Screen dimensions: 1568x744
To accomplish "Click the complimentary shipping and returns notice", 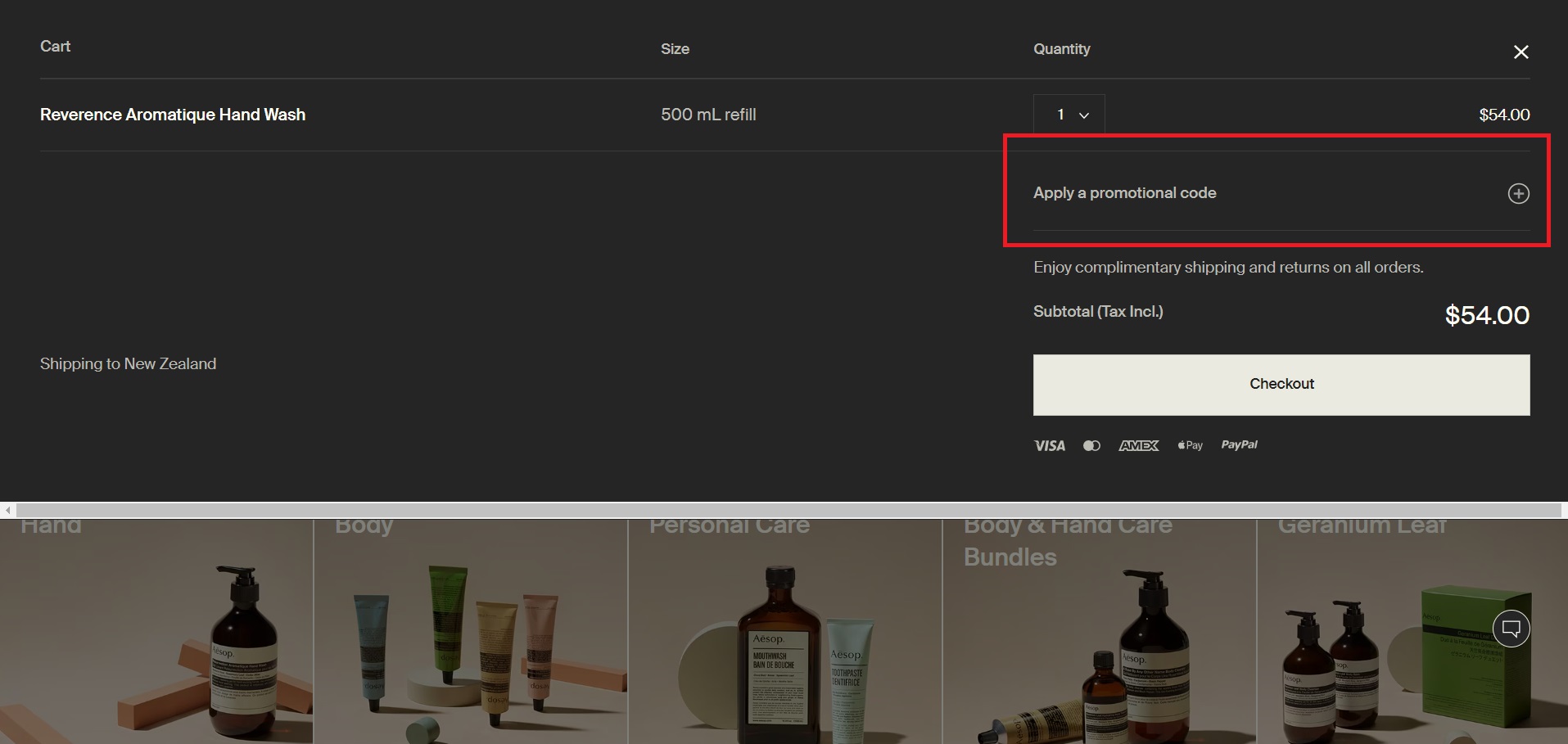I will click(x=1228, y=268).
